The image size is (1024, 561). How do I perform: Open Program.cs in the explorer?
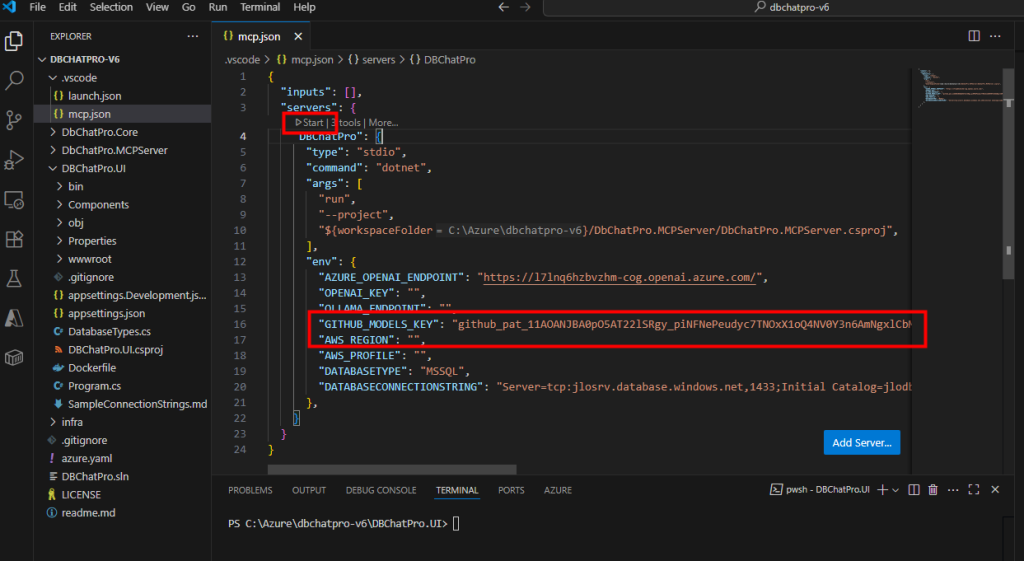tap(123, 386)
